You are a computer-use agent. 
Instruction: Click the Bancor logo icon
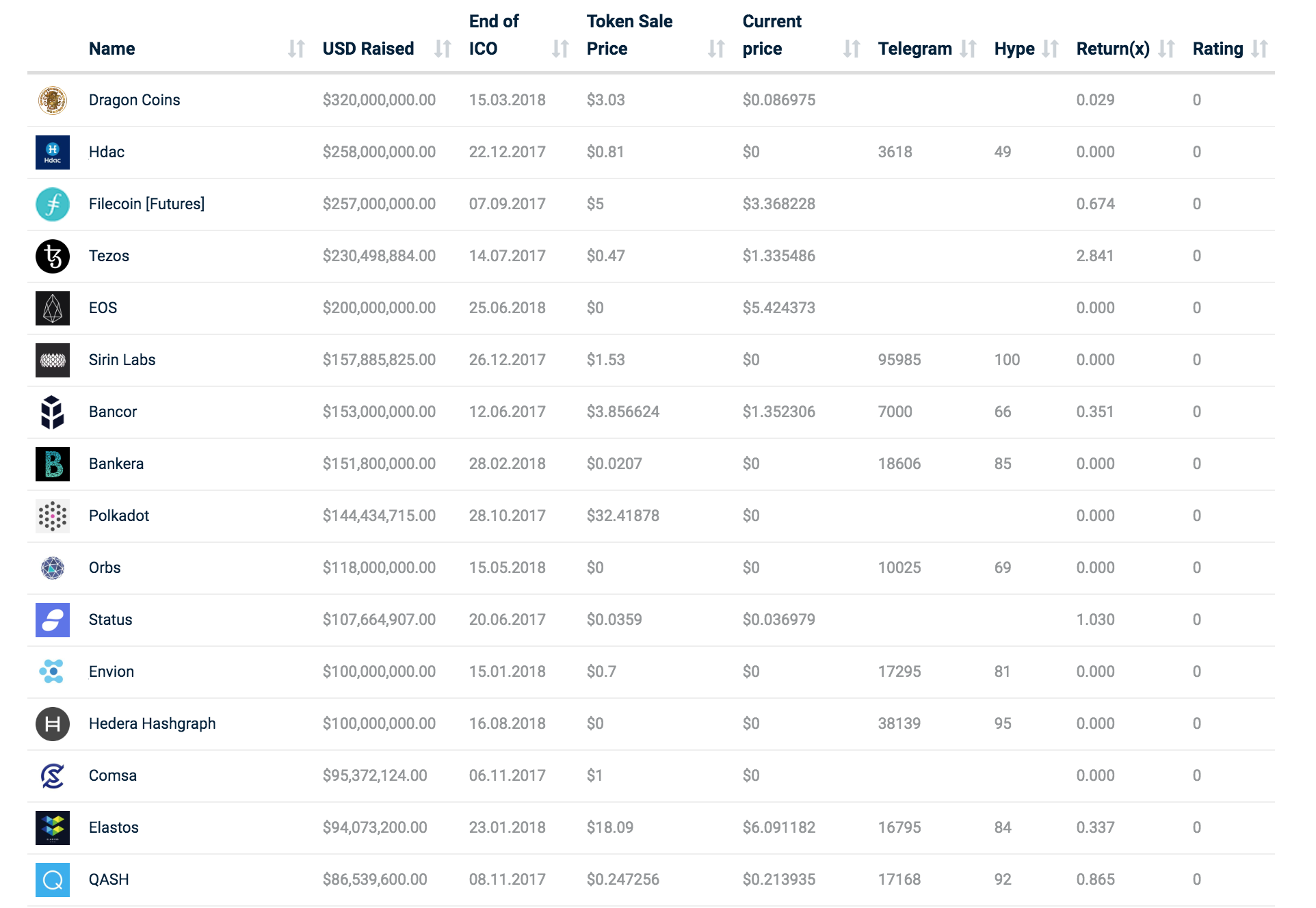point(53,412)
